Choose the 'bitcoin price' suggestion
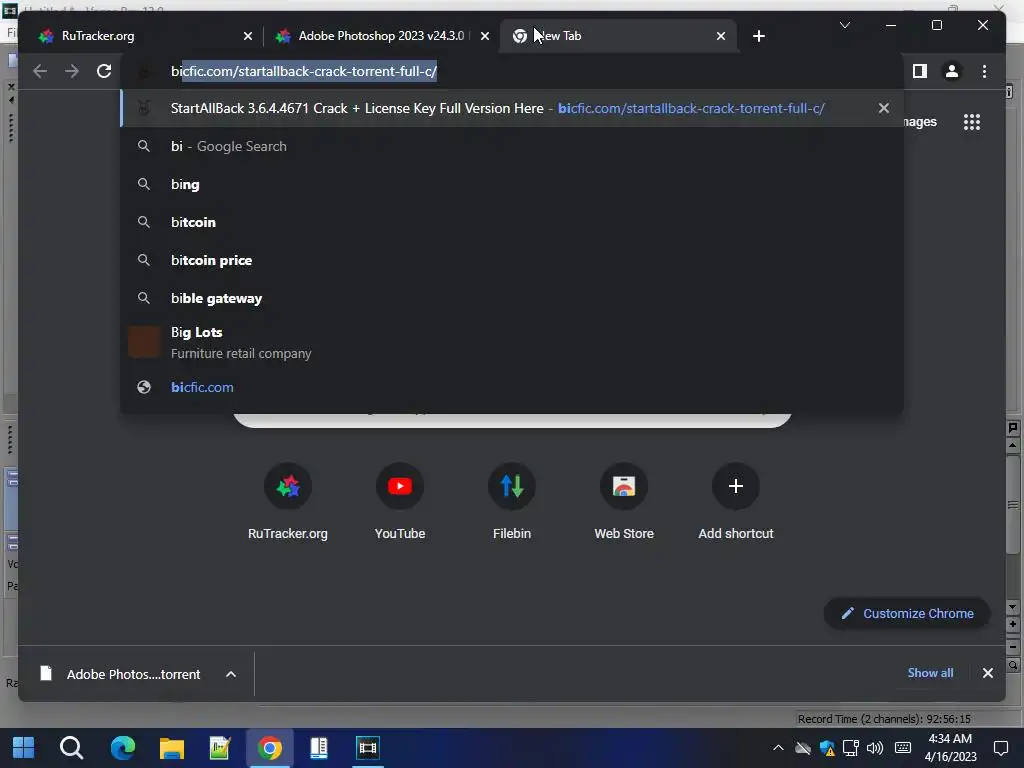The width and height of the screenshot is (1024, 768). pos(512,260)
